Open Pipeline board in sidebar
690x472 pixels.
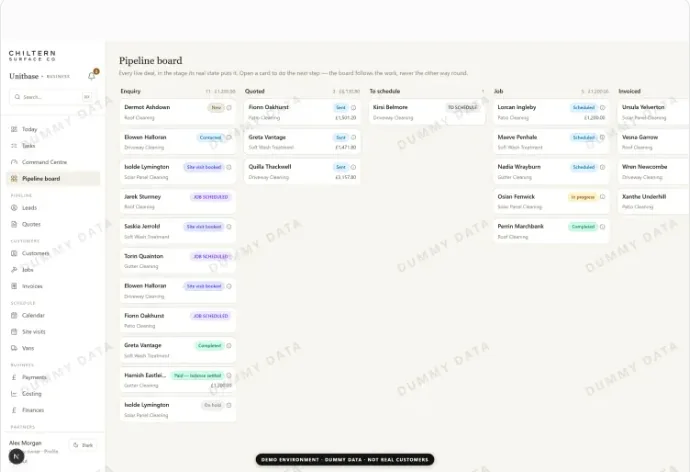tap(53, 179)
